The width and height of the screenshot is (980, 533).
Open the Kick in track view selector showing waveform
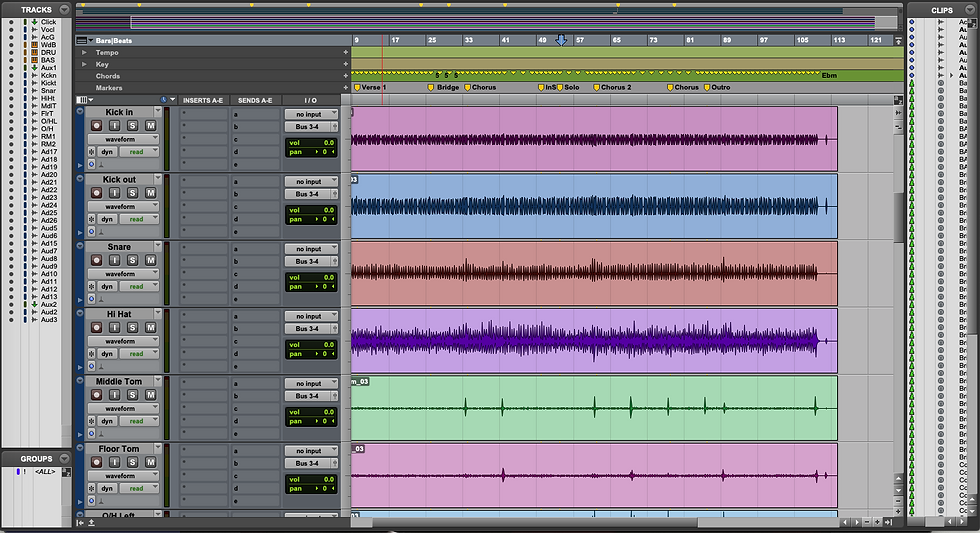coord(123,139)
